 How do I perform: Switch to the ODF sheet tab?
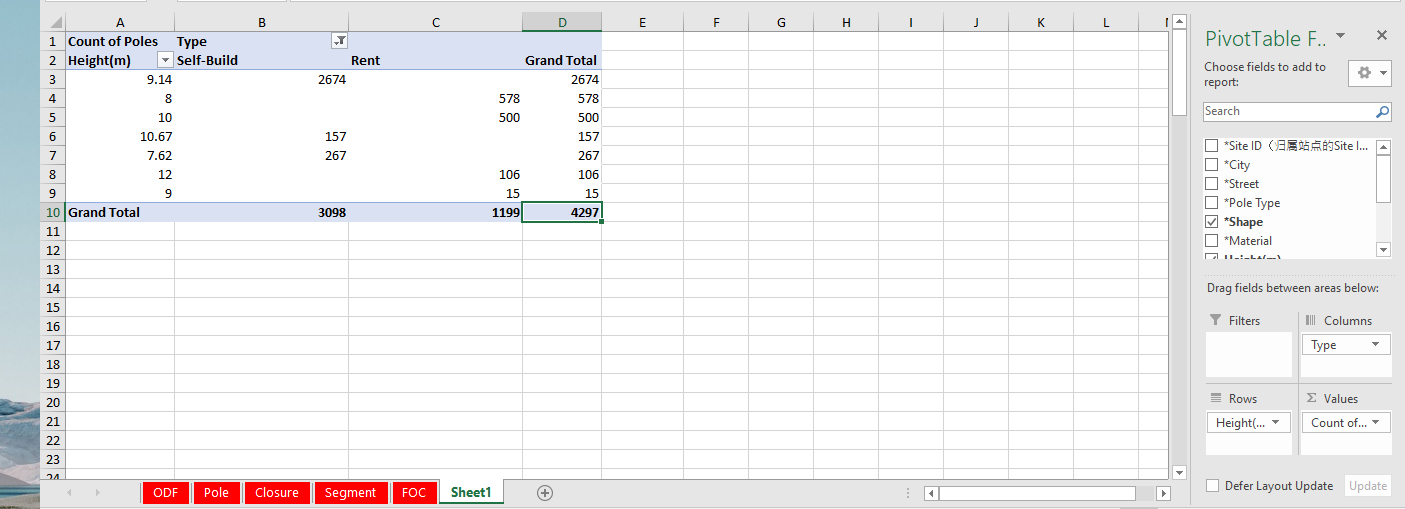point(166,492)
